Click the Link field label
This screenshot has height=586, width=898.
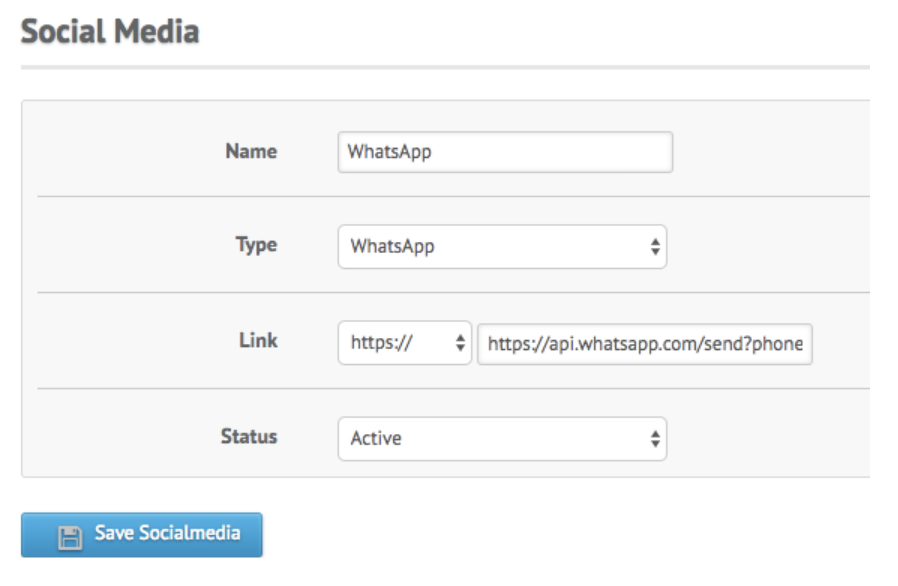(258, 340)
